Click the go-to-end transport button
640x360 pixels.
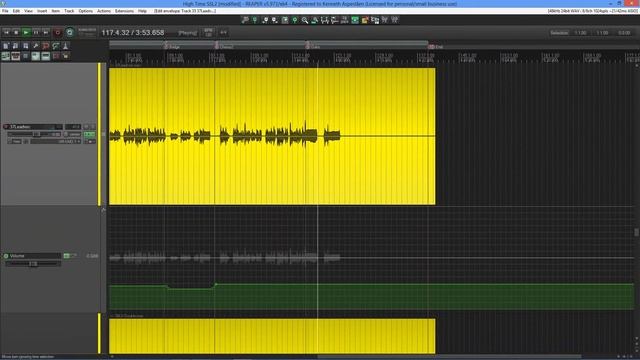point(46,32)
